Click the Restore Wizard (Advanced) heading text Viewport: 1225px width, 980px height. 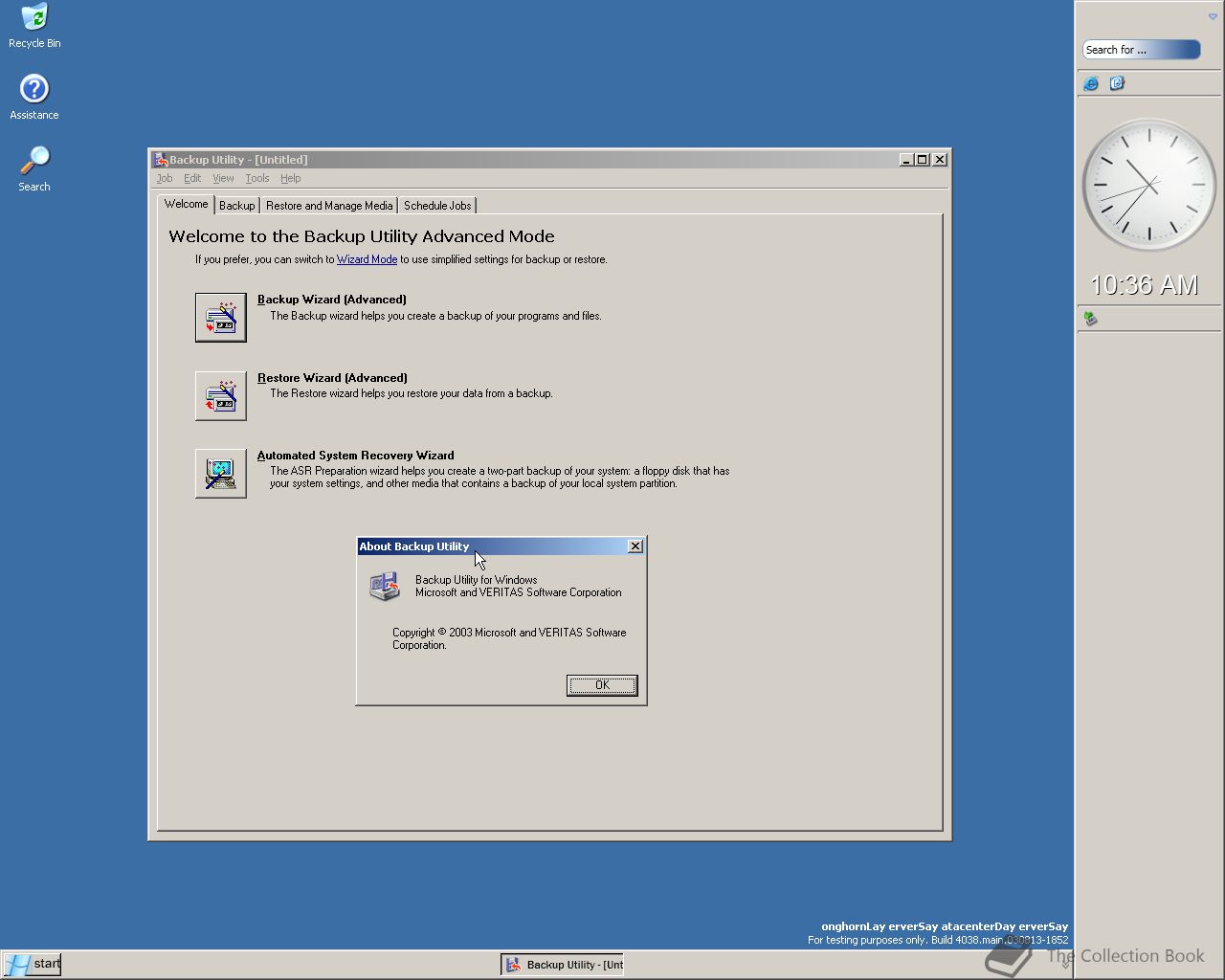pos(332,378)
